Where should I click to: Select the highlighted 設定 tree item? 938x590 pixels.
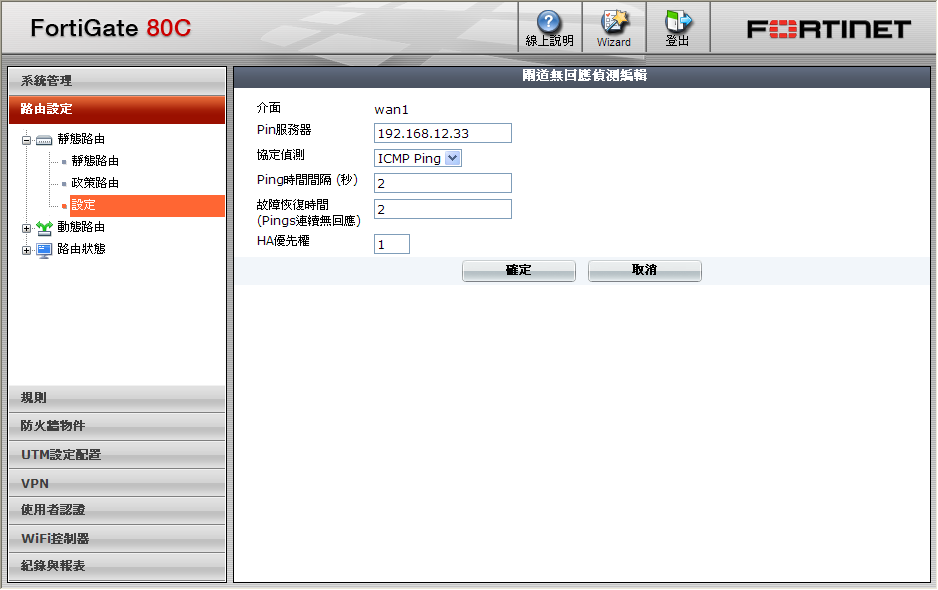click(147, 205)
